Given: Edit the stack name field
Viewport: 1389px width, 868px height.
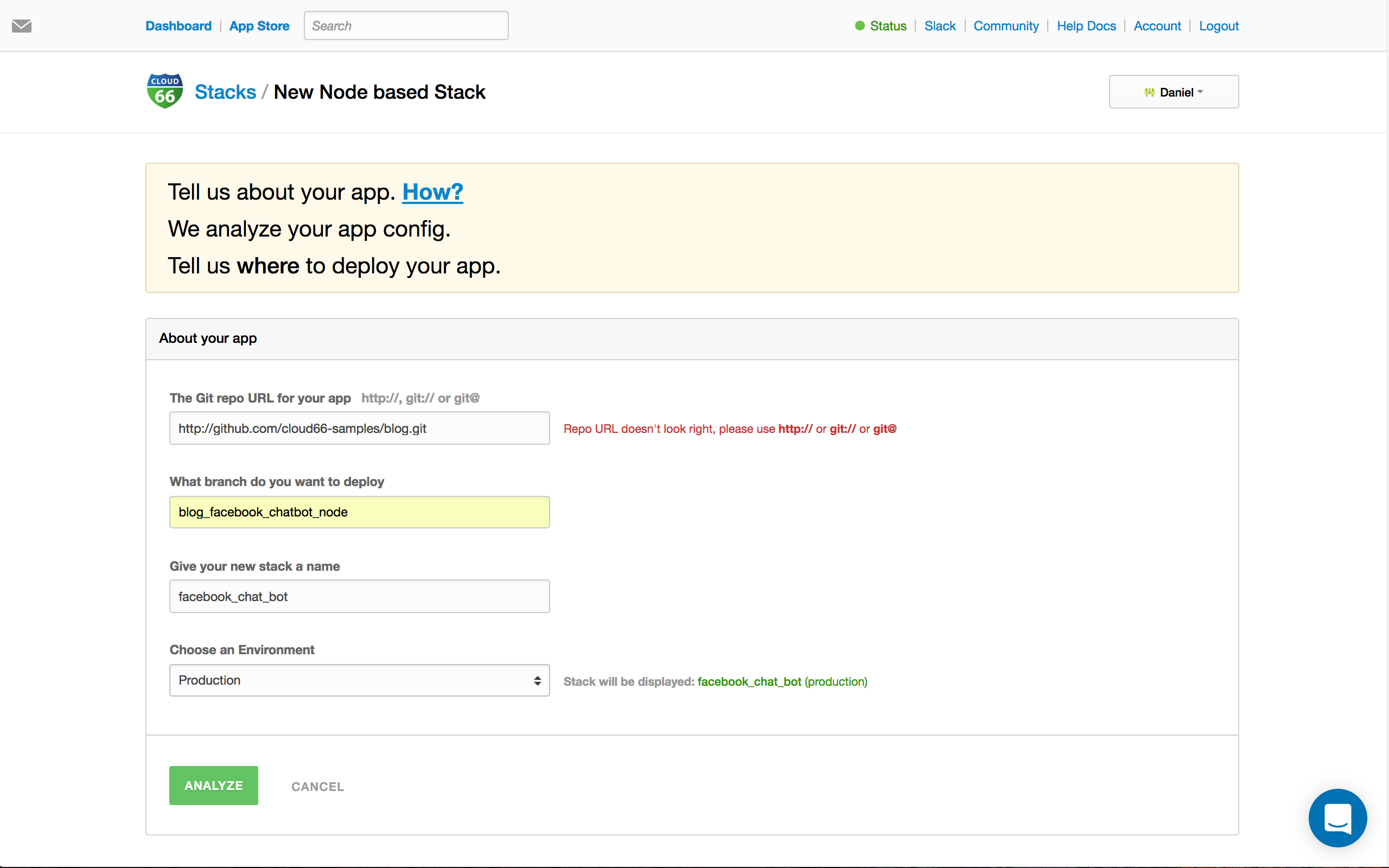Looking at the screenshot, I should [x=359, y=596].
